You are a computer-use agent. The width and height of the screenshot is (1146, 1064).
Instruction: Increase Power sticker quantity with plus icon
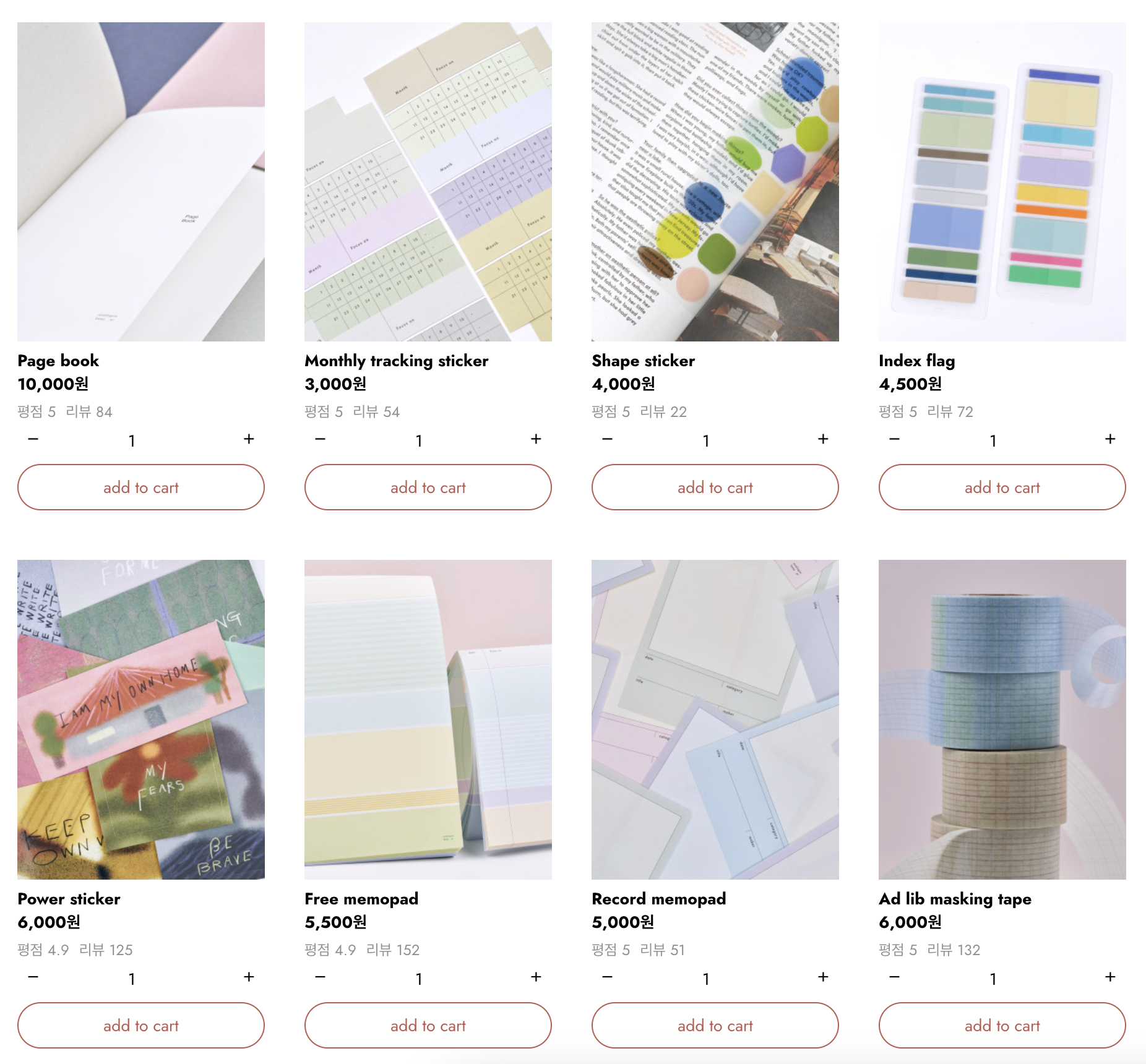pos(249,977)
